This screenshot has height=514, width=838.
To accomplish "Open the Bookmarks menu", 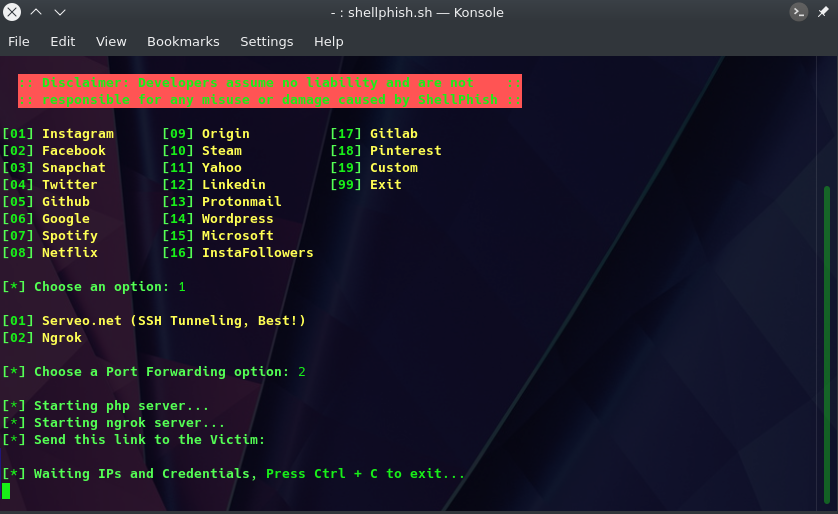I will (183, 42).
